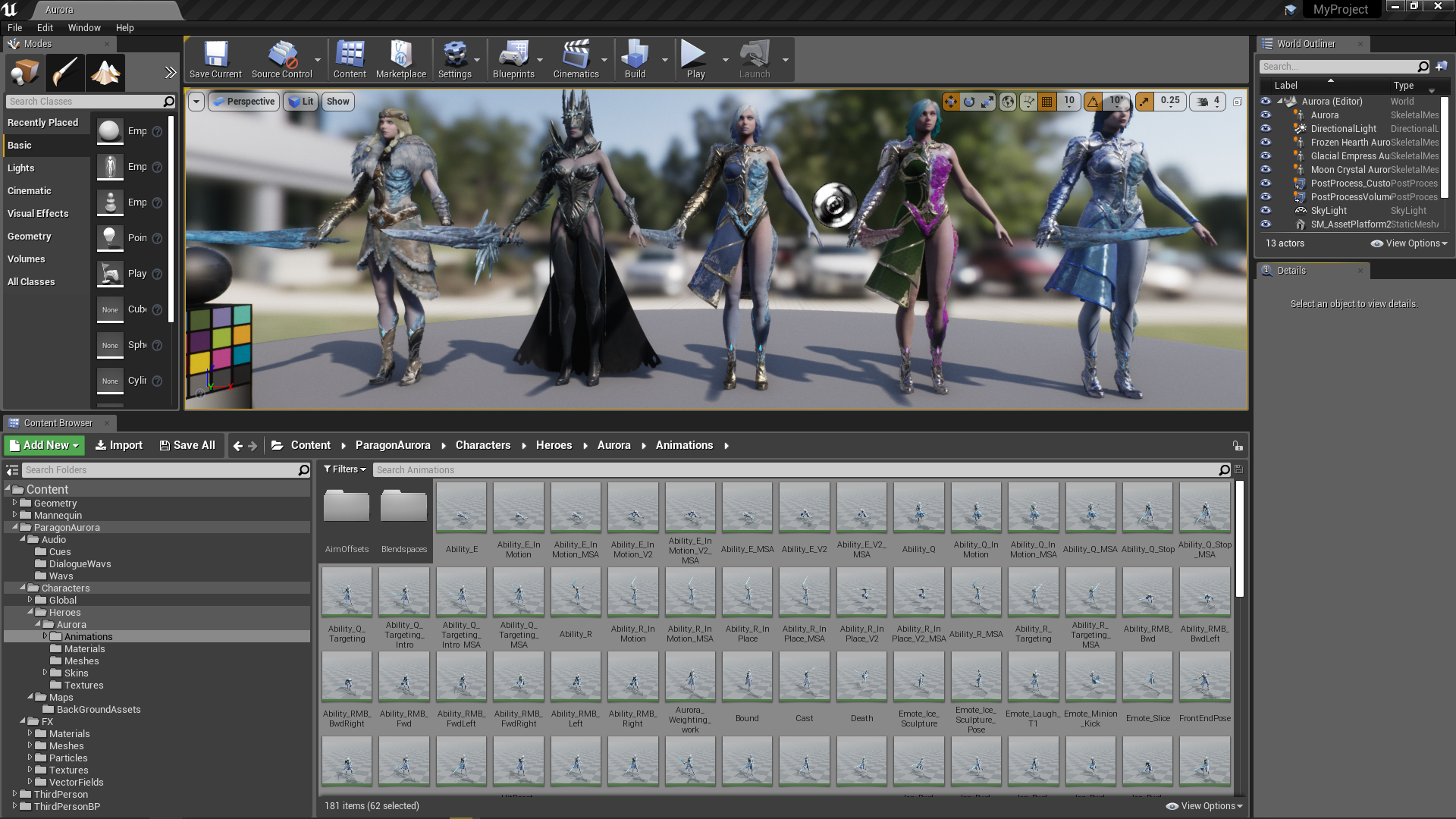The width and height of the screenshot is (1456, 819).
Task: Toggle grid snapping in viewport toolbar
Action: tap(1047, 102)
